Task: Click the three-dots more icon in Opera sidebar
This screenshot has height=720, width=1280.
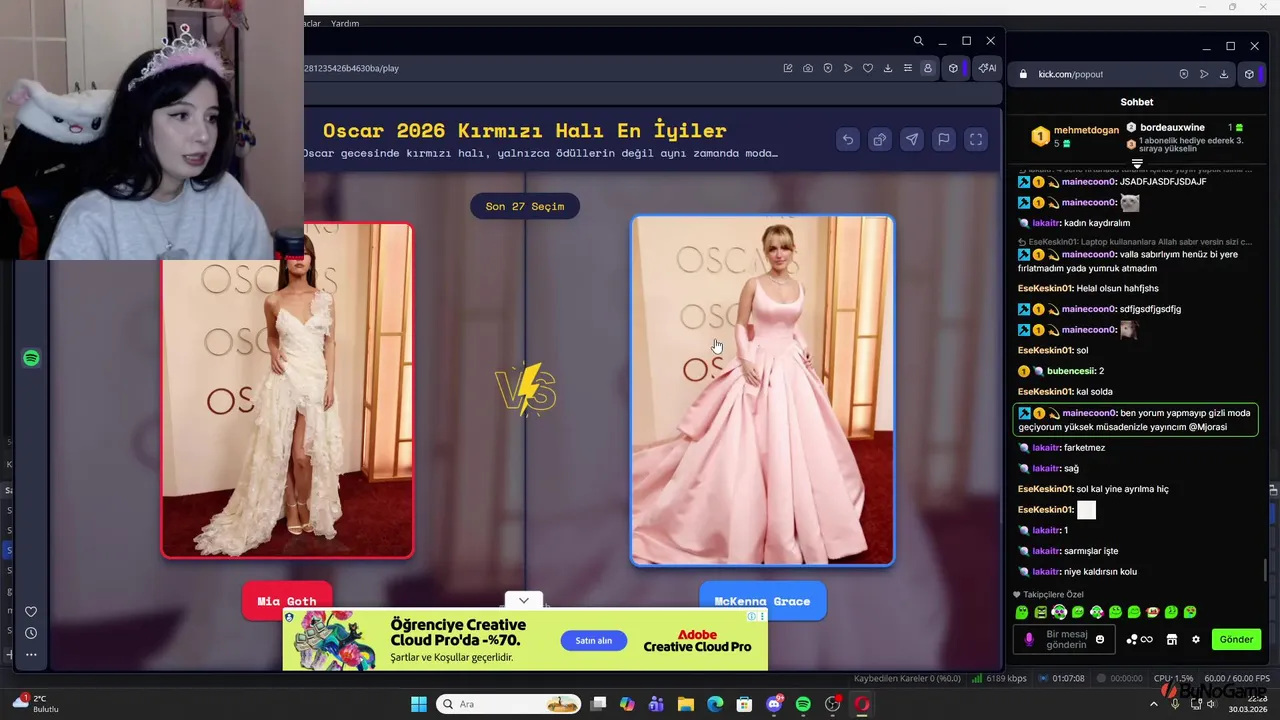Action: pyautogui.click(x=31, y=655)
